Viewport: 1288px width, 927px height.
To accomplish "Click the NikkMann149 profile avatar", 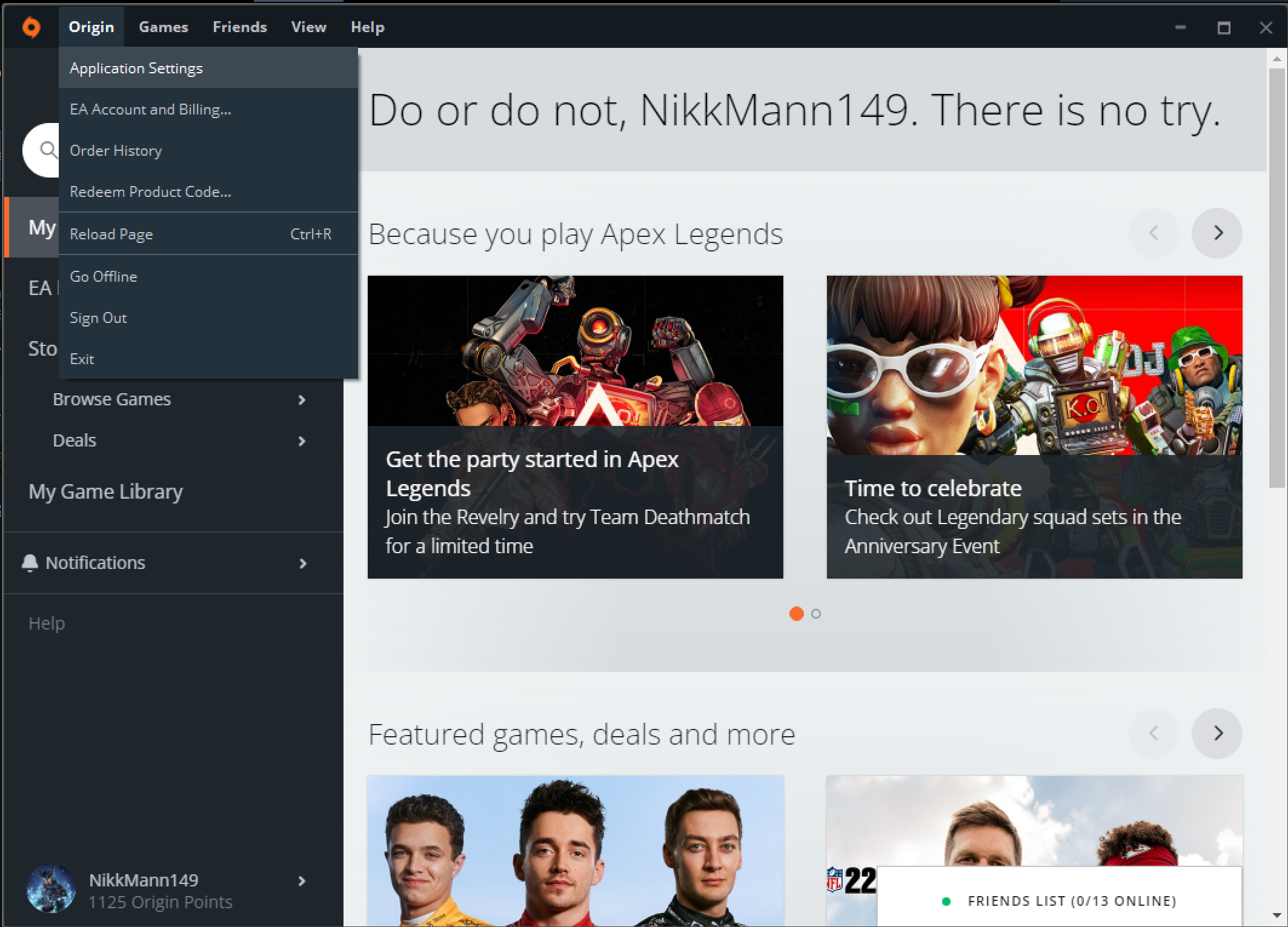I will point(51,889).
